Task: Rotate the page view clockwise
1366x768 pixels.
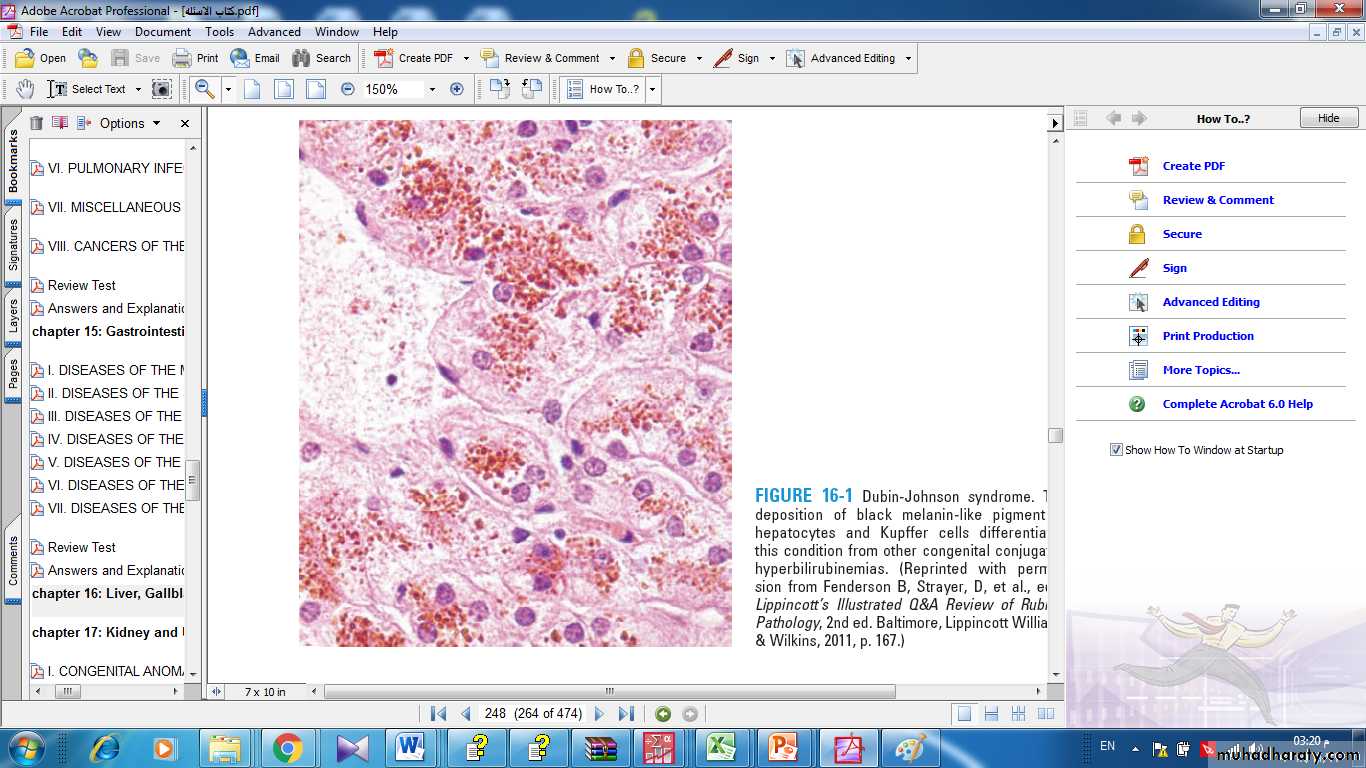Action: pos(499,89)
